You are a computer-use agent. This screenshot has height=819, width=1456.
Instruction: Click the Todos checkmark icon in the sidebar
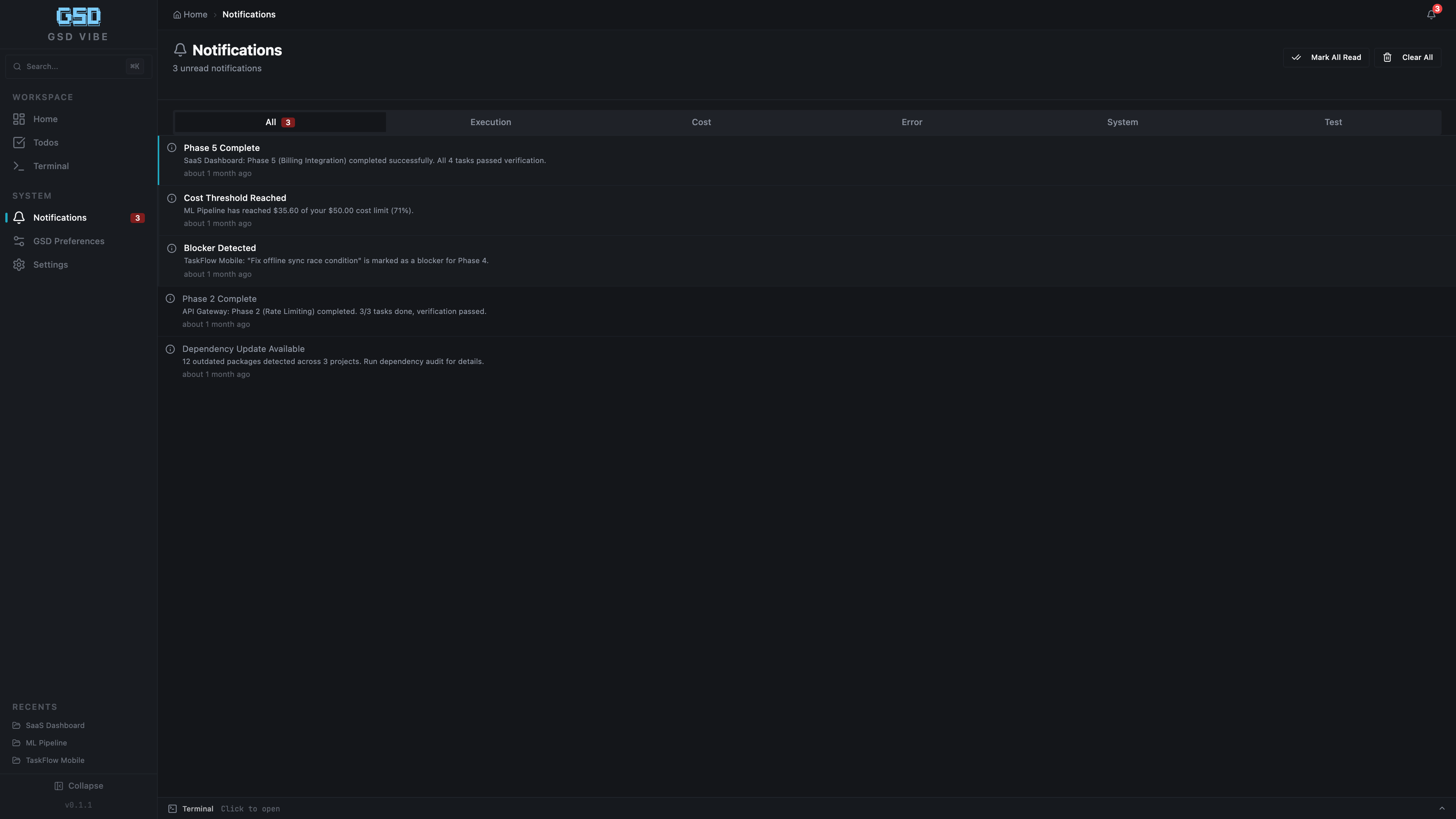19,143
